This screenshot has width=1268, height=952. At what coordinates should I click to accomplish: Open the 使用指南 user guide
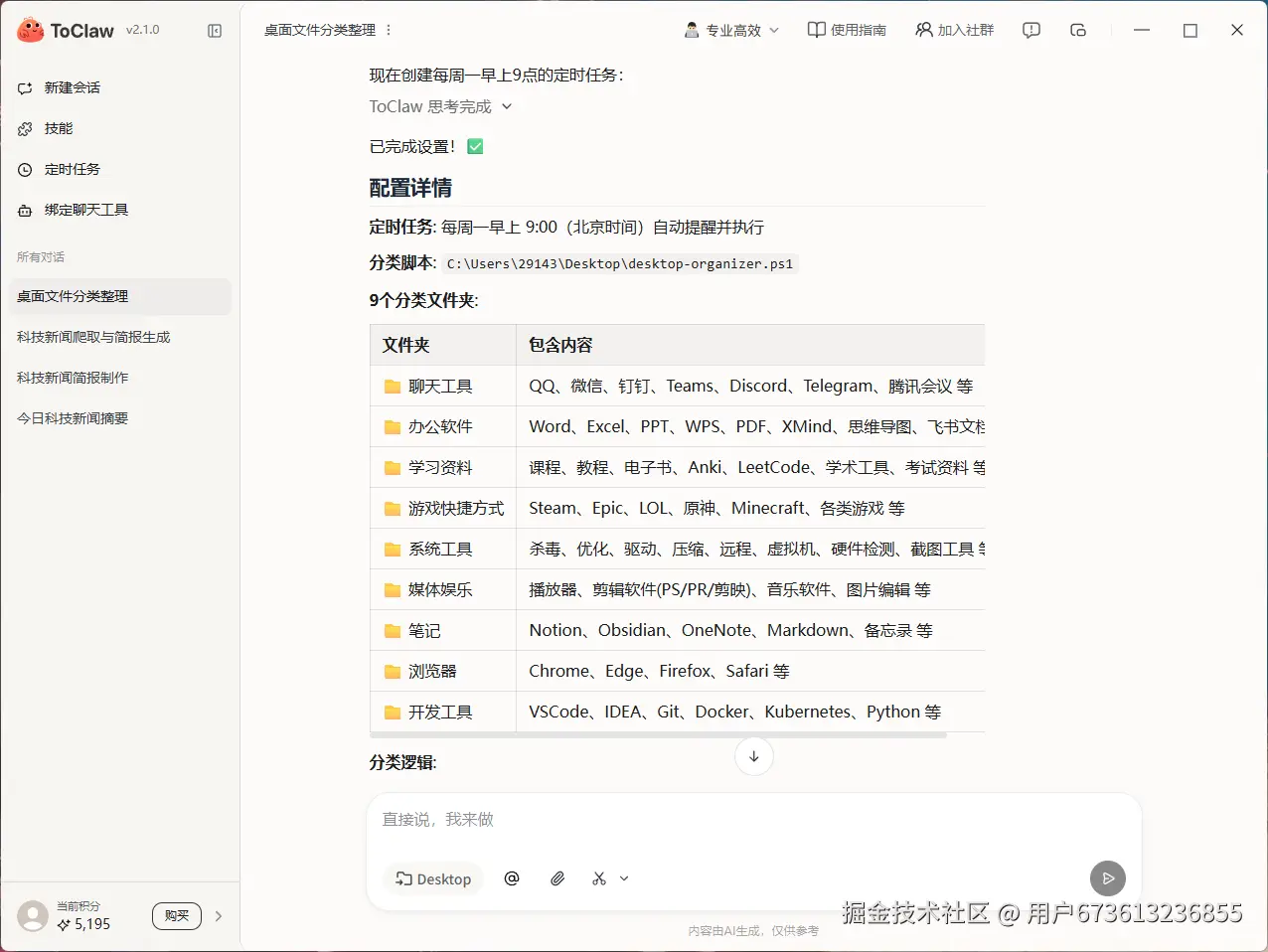point(847,30)
